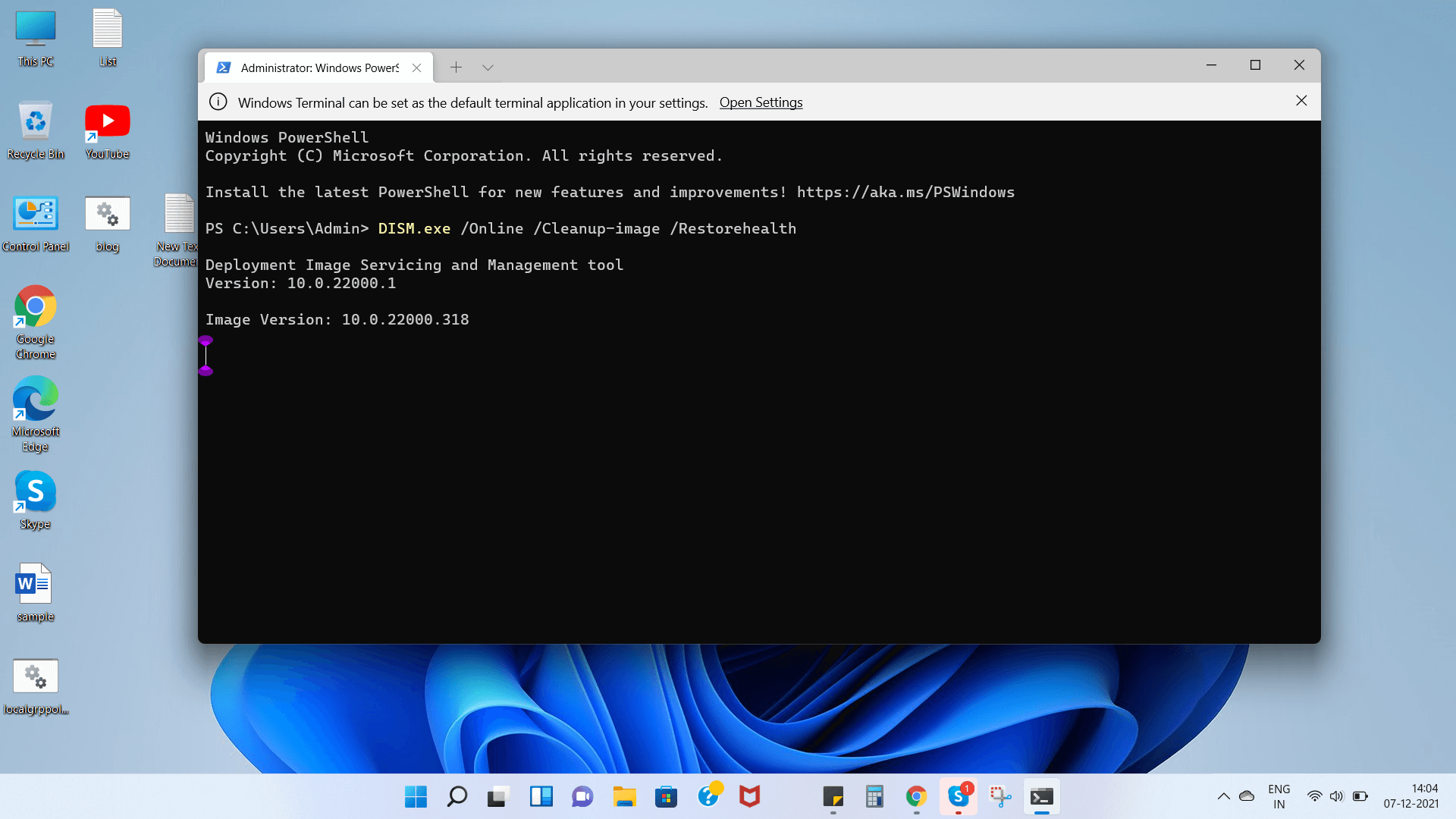Select the Recycle Bin desktop icon
1456x819 pixels.
(36, 130)
